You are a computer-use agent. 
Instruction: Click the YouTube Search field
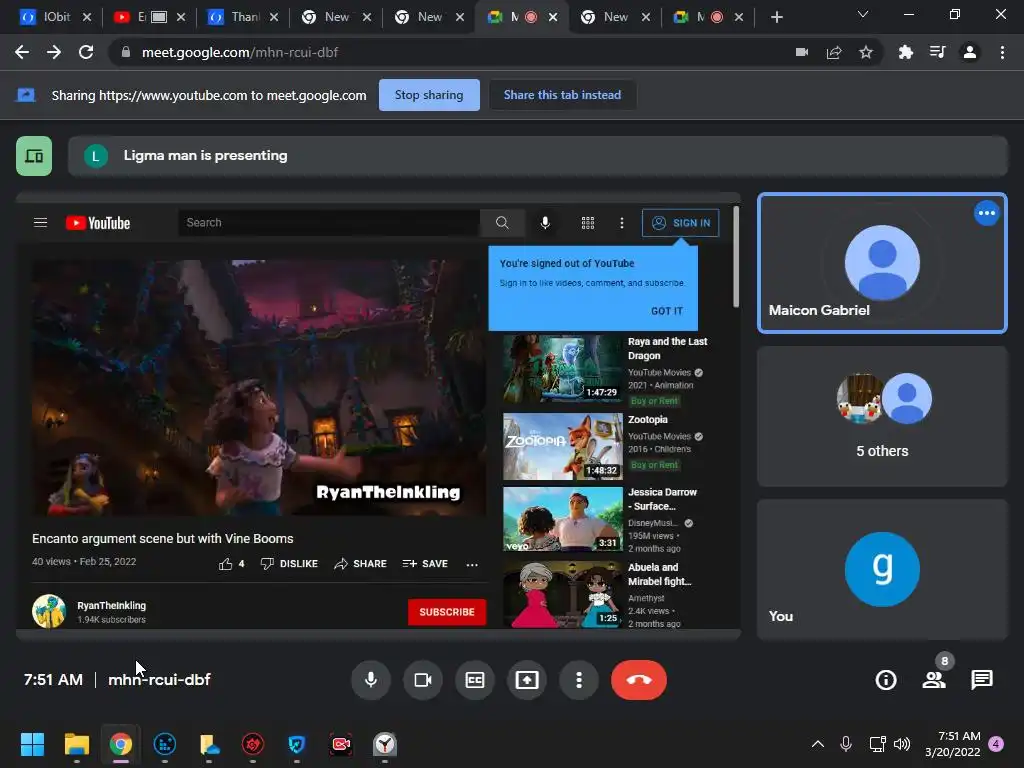(x=328, y=223)
